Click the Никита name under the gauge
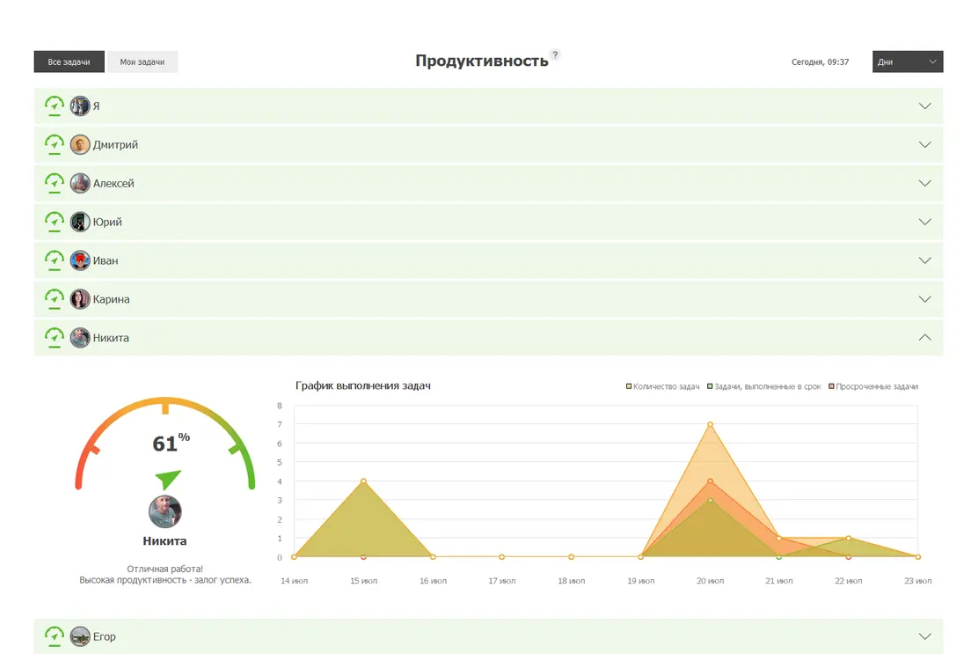This screenshot has width=960, height=669. (x=165, y=541)
